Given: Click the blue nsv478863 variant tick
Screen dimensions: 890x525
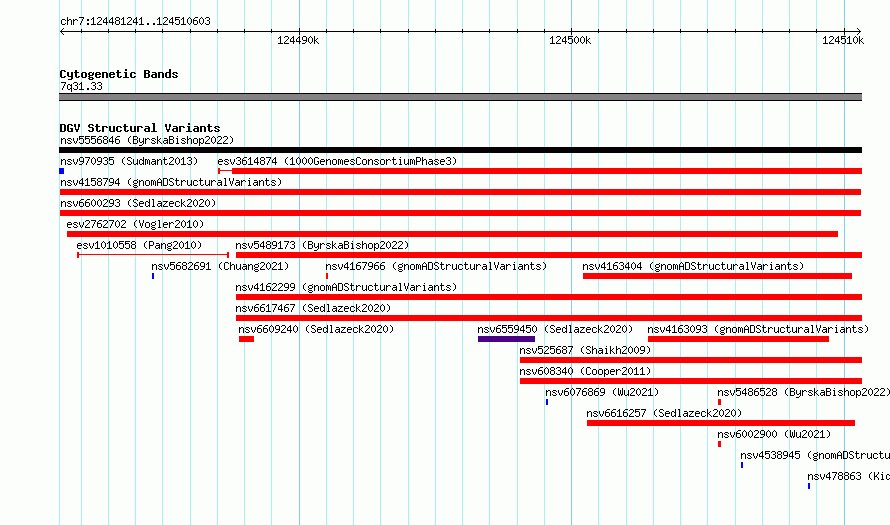Looking at the screenshot, I should (809, 486).
